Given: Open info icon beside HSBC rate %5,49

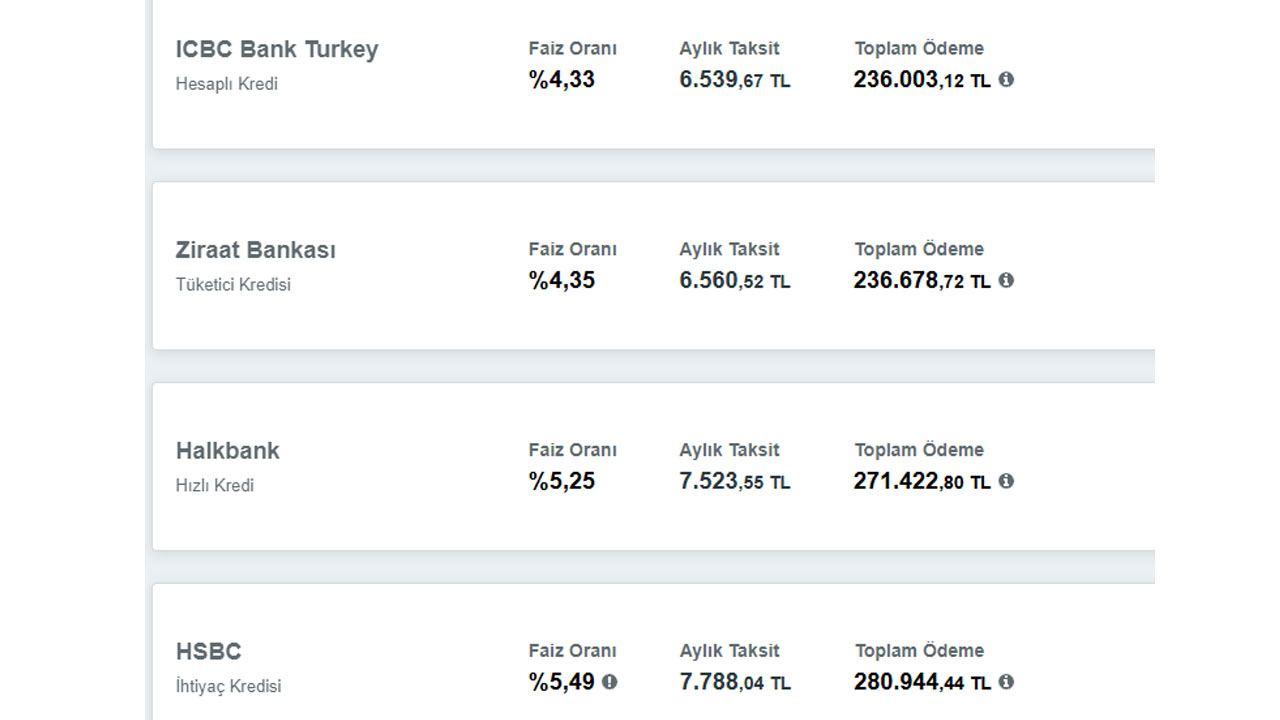Looking at the screenshot, I should pos(610,682).
